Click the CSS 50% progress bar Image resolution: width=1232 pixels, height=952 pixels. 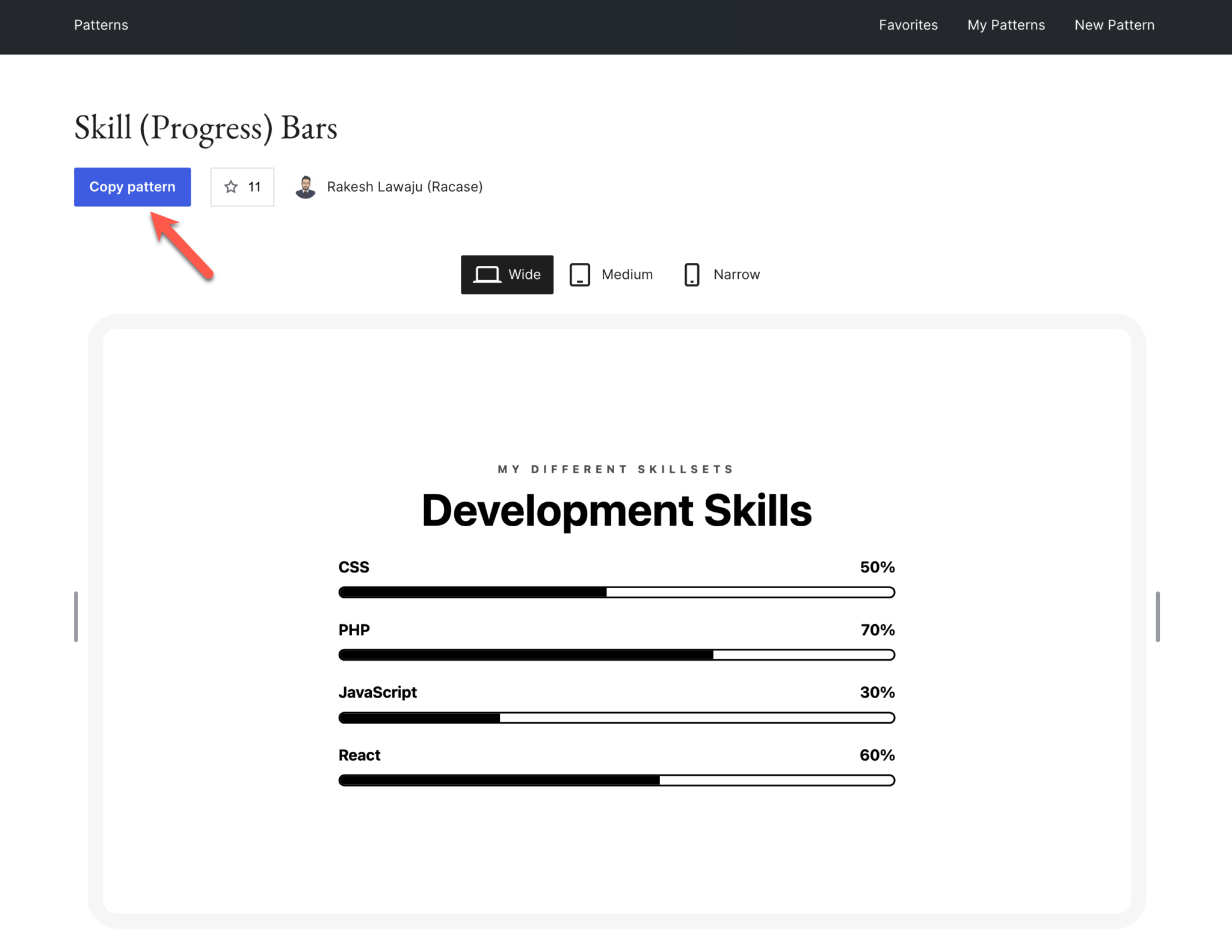pos(616,592)
